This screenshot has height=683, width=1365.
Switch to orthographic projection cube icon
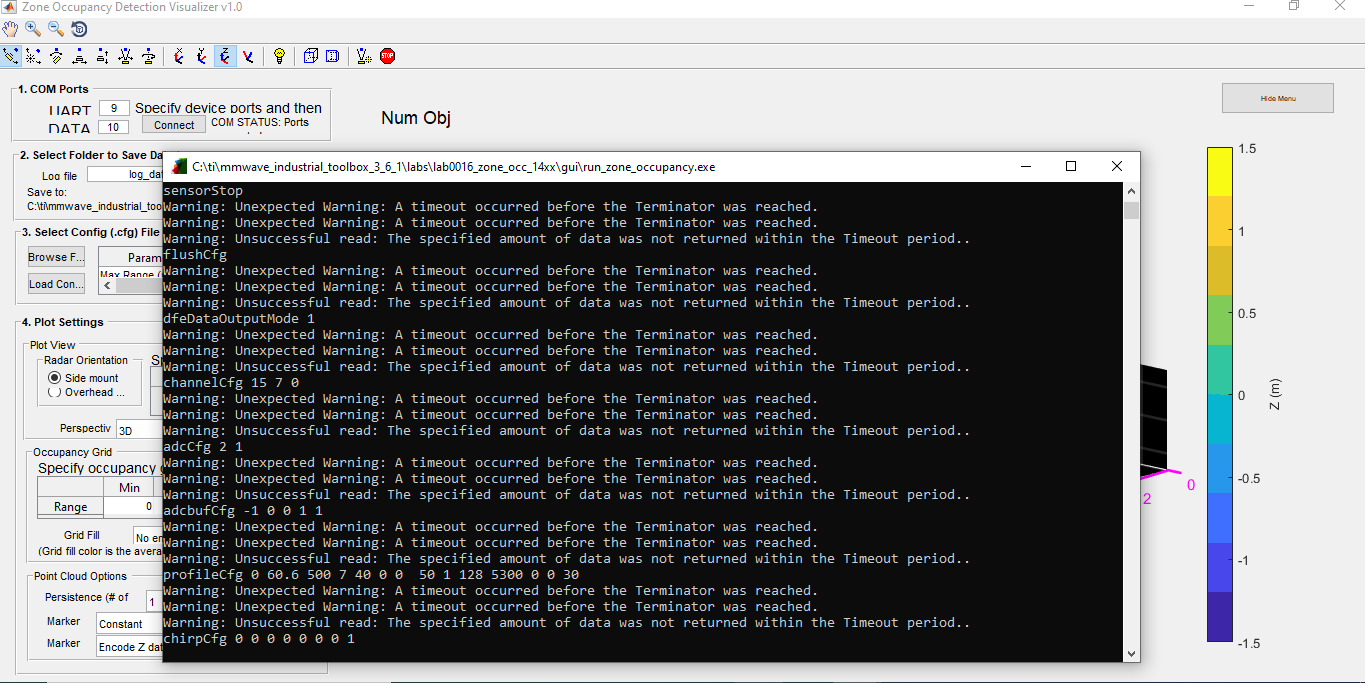tap(310, 56)
